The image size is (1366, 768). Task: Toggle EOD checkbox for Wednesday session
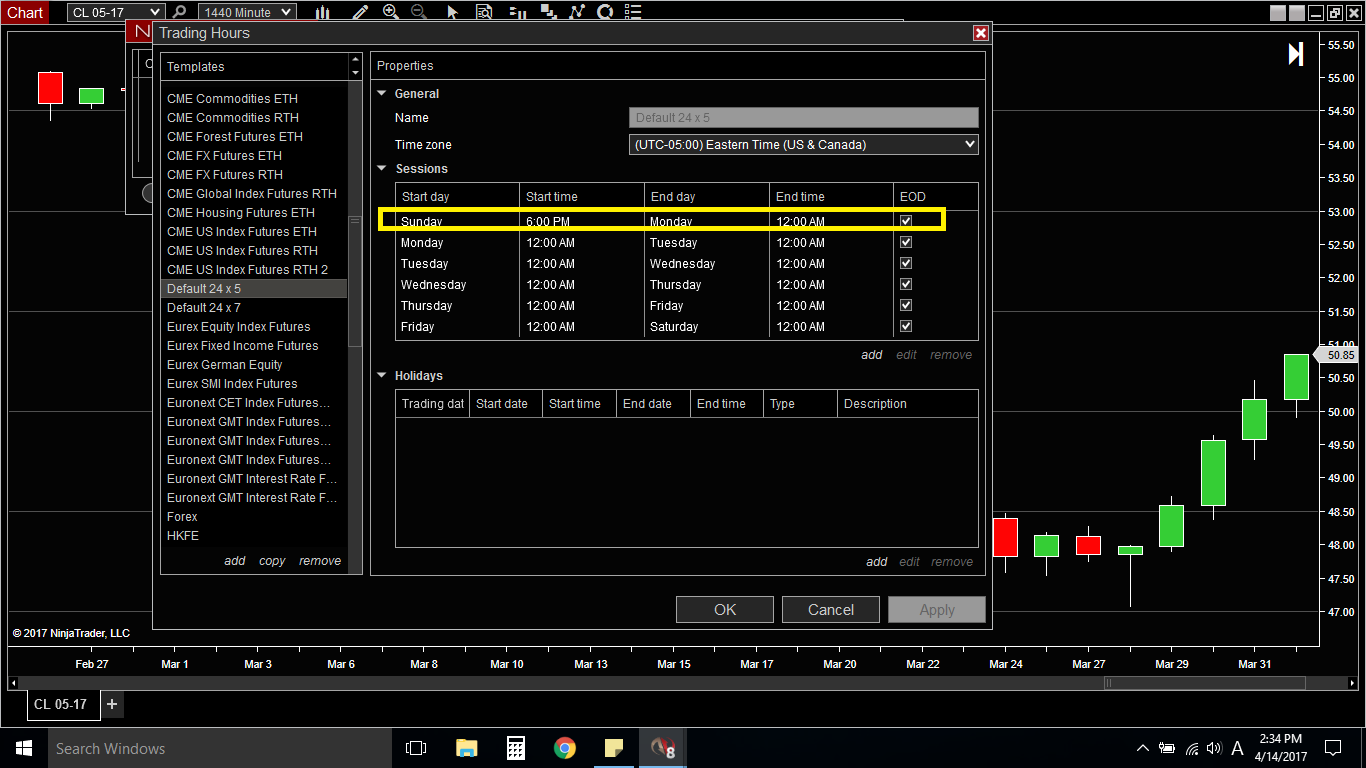point(906,284)
